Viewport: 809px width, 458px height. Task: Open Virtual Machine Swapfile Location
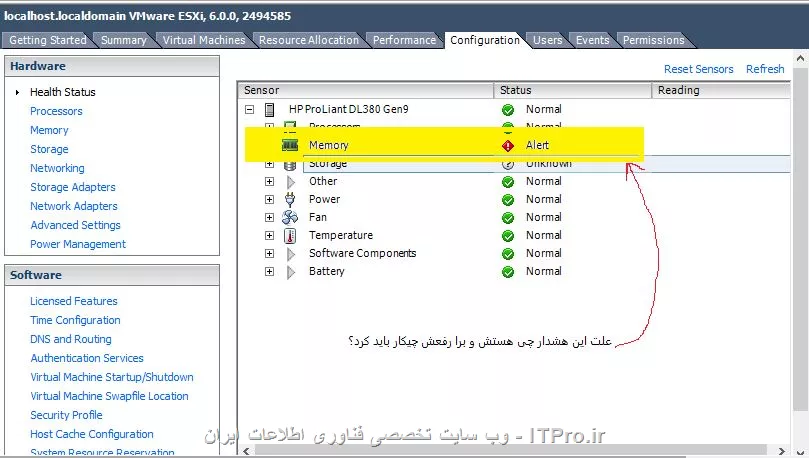109,397
